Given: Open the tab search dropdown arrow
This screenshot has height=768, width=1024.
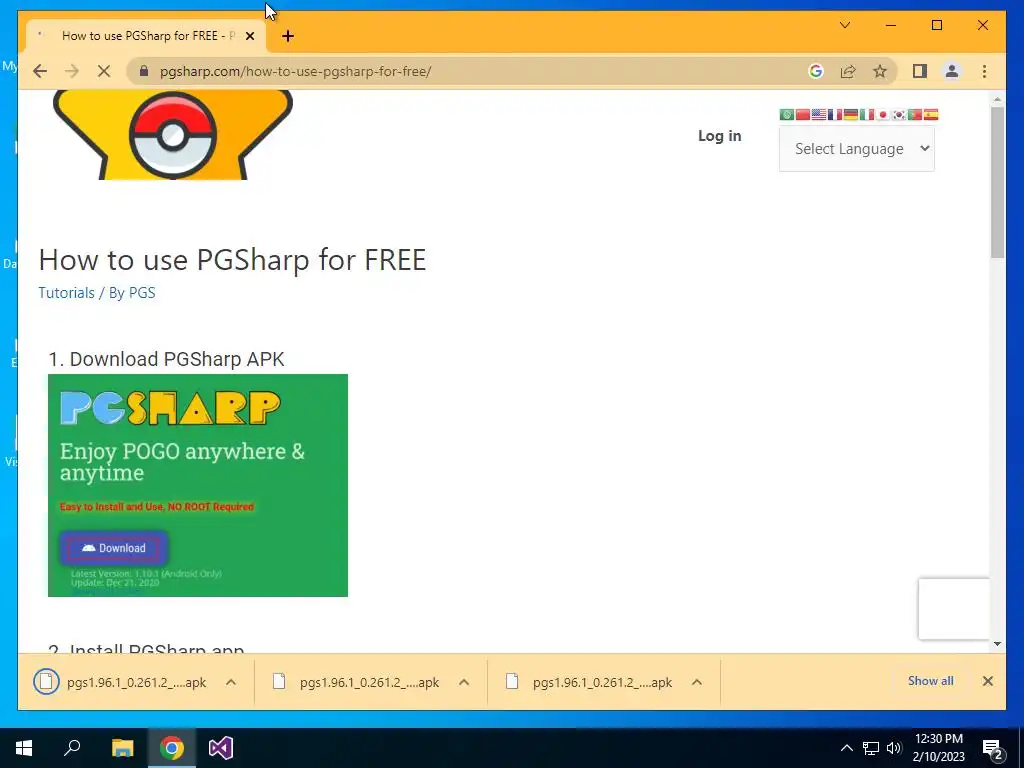Looking at the screenshot, I should 844,25.
